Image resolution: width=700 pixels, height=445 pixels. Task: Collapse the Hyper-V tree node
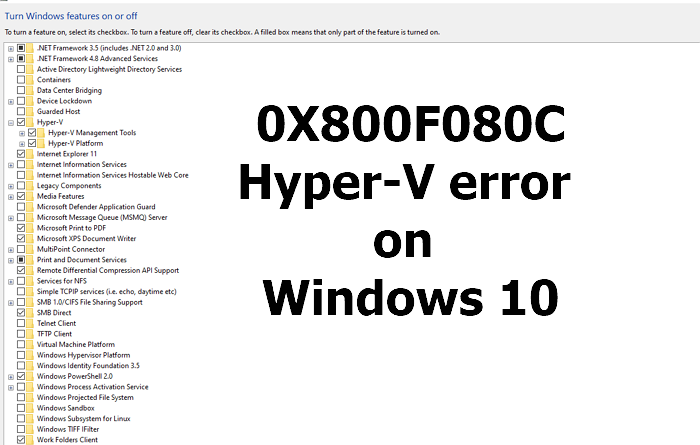pos(11,122)
